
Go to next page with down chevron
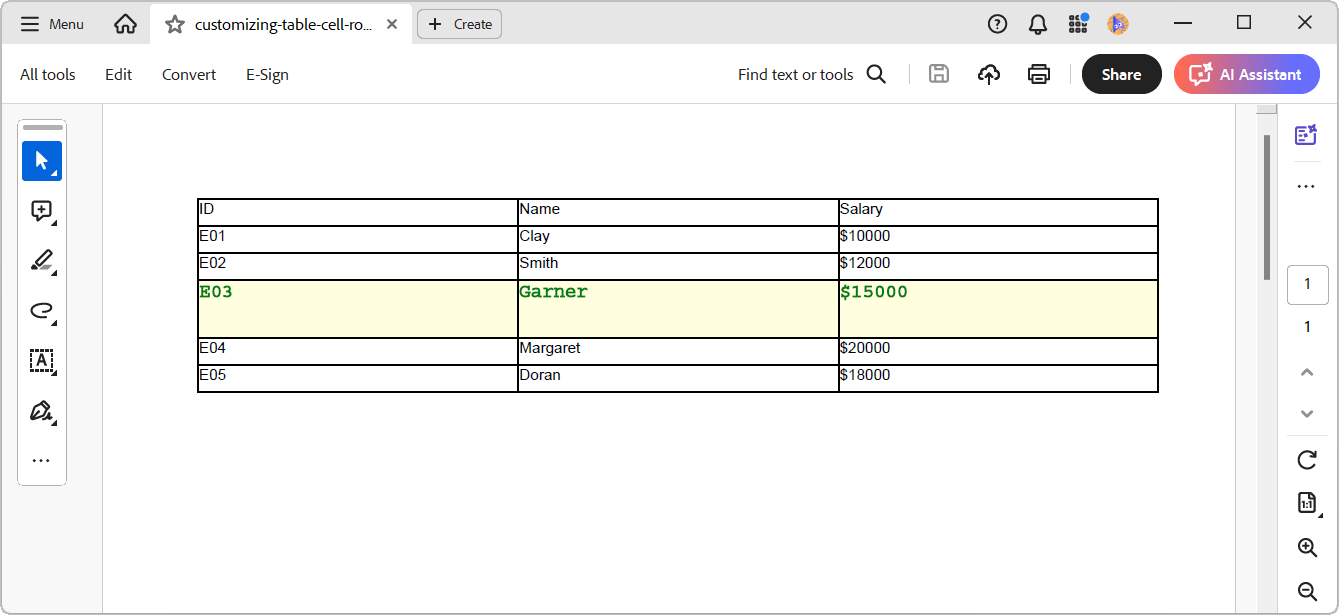point(1307,413)
